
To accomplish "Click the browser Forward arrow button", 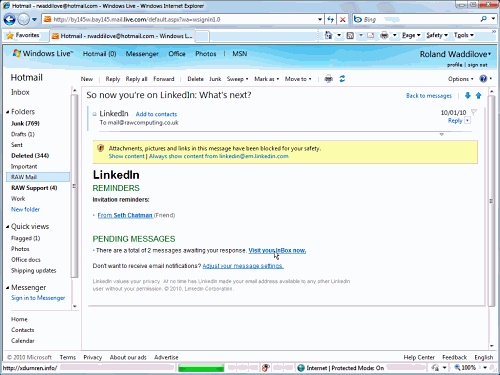I will pos(24,19).
